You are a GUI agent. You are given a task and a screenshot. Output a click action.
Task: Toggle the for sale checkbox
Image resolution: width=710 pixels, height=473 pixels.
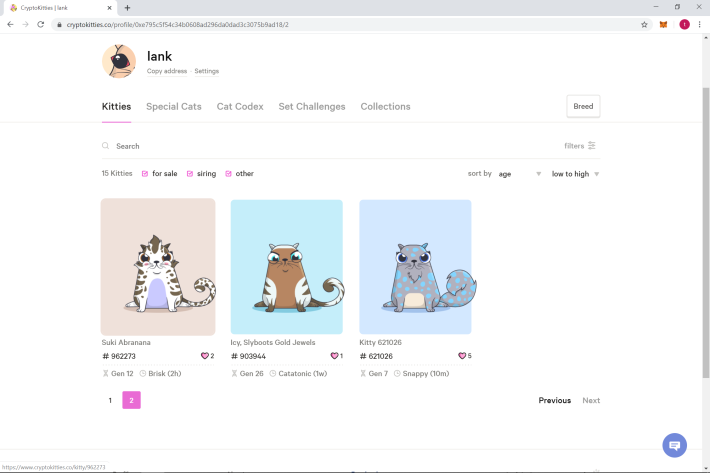click(145, 174)
